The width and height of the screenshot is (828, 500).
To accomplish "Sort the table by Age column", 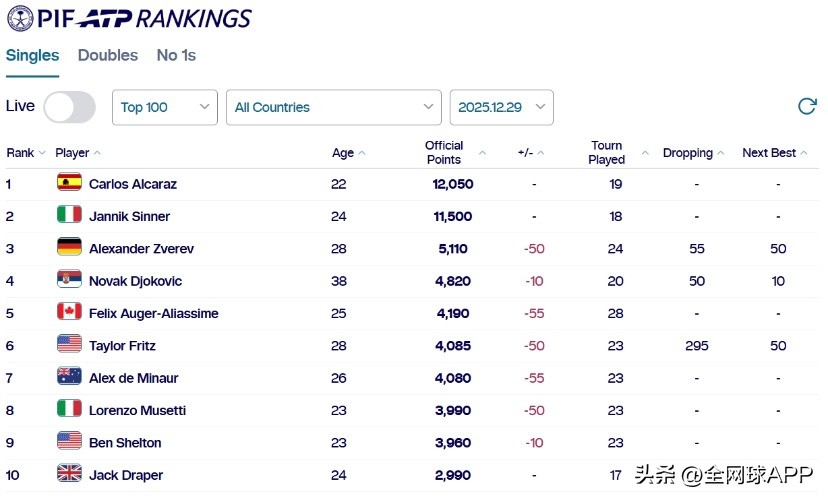I will [x=343, y=153].
